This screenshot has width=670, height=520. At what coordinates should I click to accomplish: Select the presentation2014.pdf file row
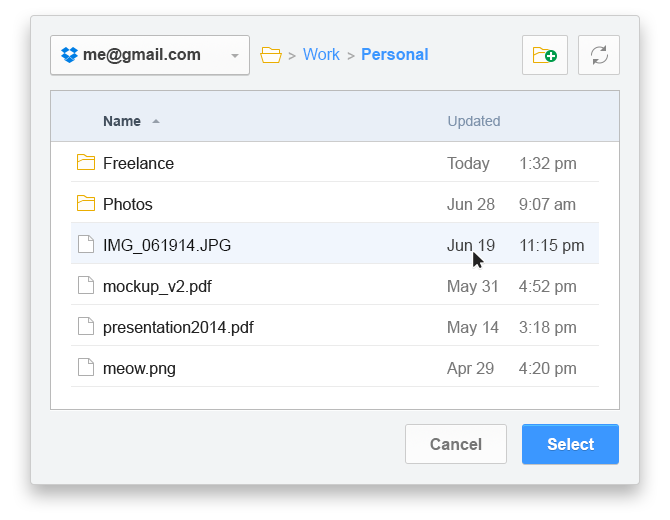click(x=335, y=327)
